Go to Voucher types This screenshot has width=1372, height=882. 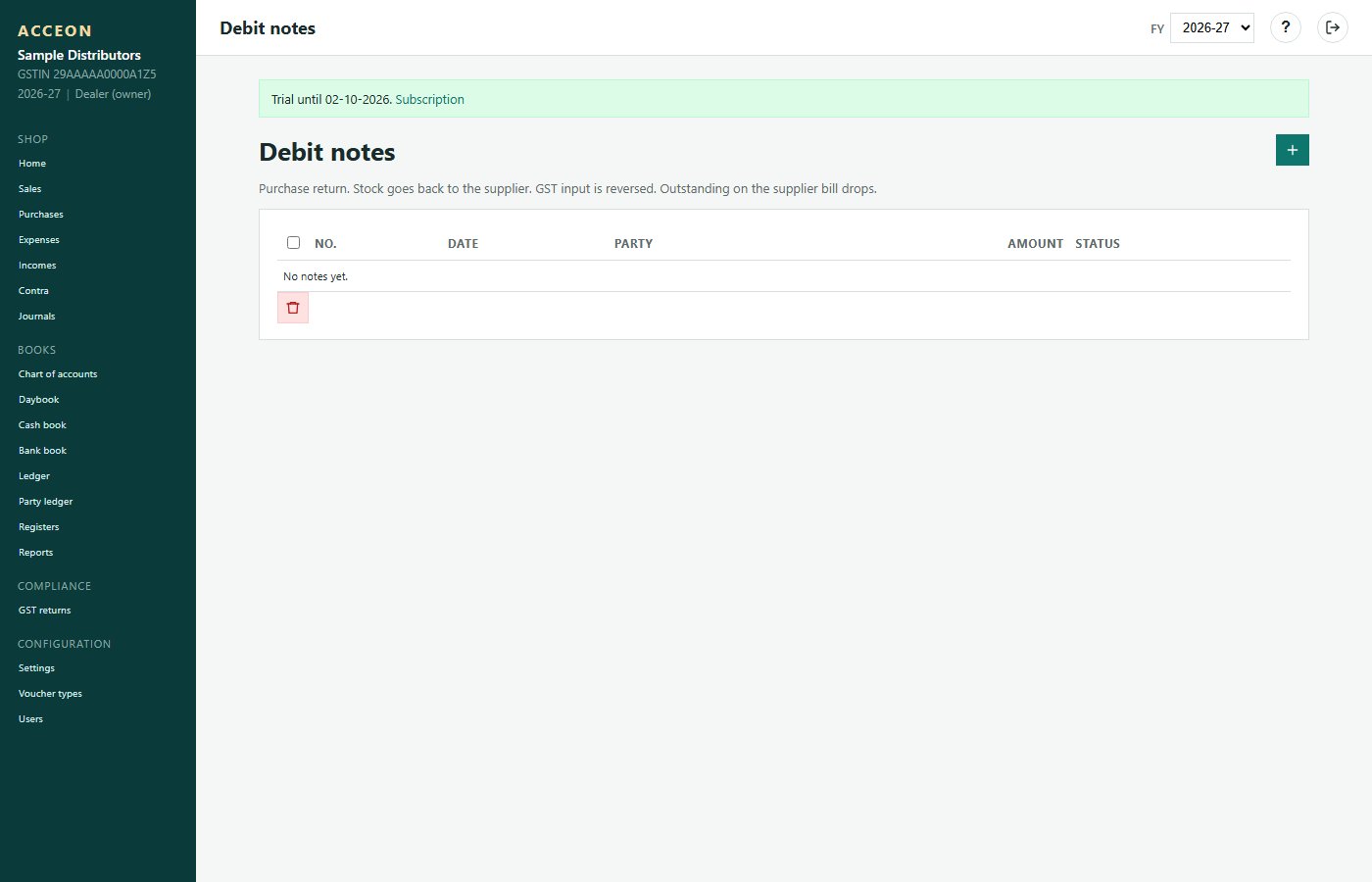point(50,694)
